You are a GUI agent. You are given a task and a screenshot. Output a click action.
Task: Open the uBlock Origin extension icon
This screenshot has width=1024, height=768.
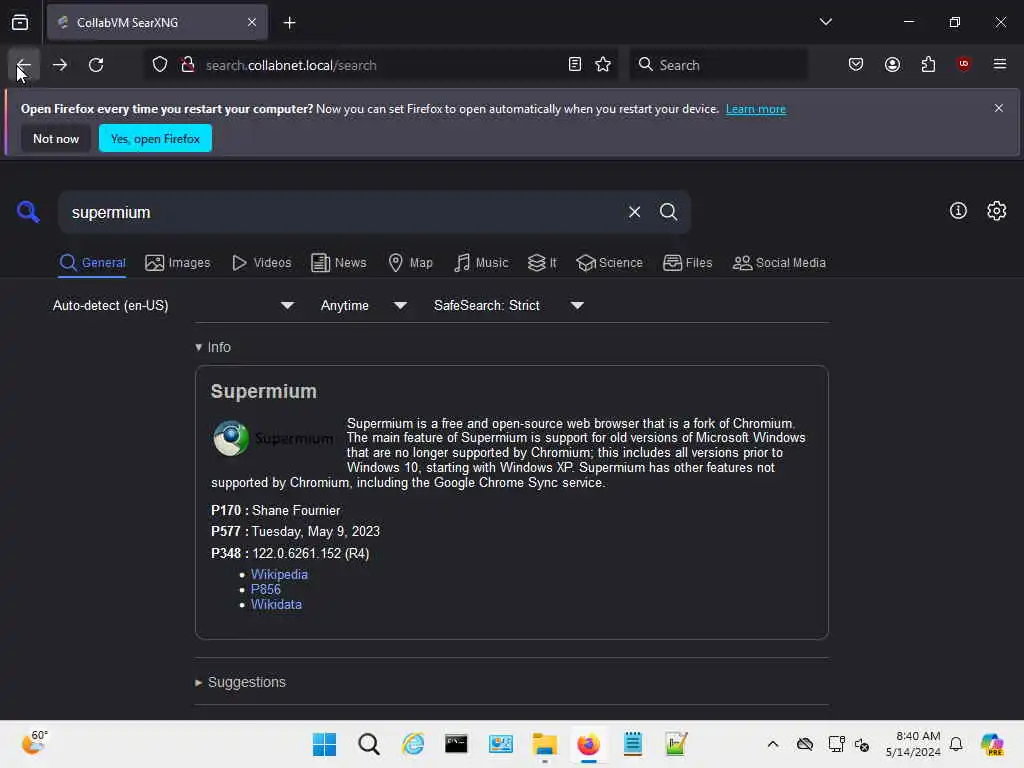[x=963, y=64]
